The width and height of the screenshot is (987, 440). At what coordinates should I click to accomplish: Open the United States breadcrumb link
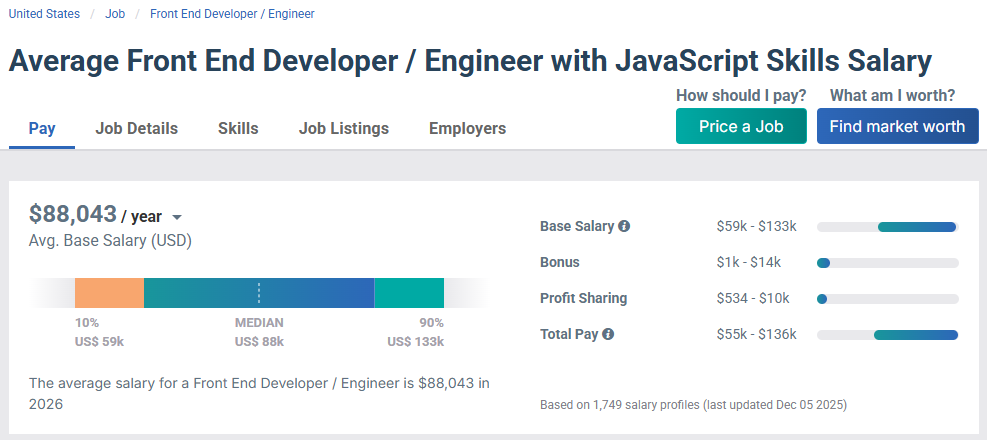tap(44, 14)
